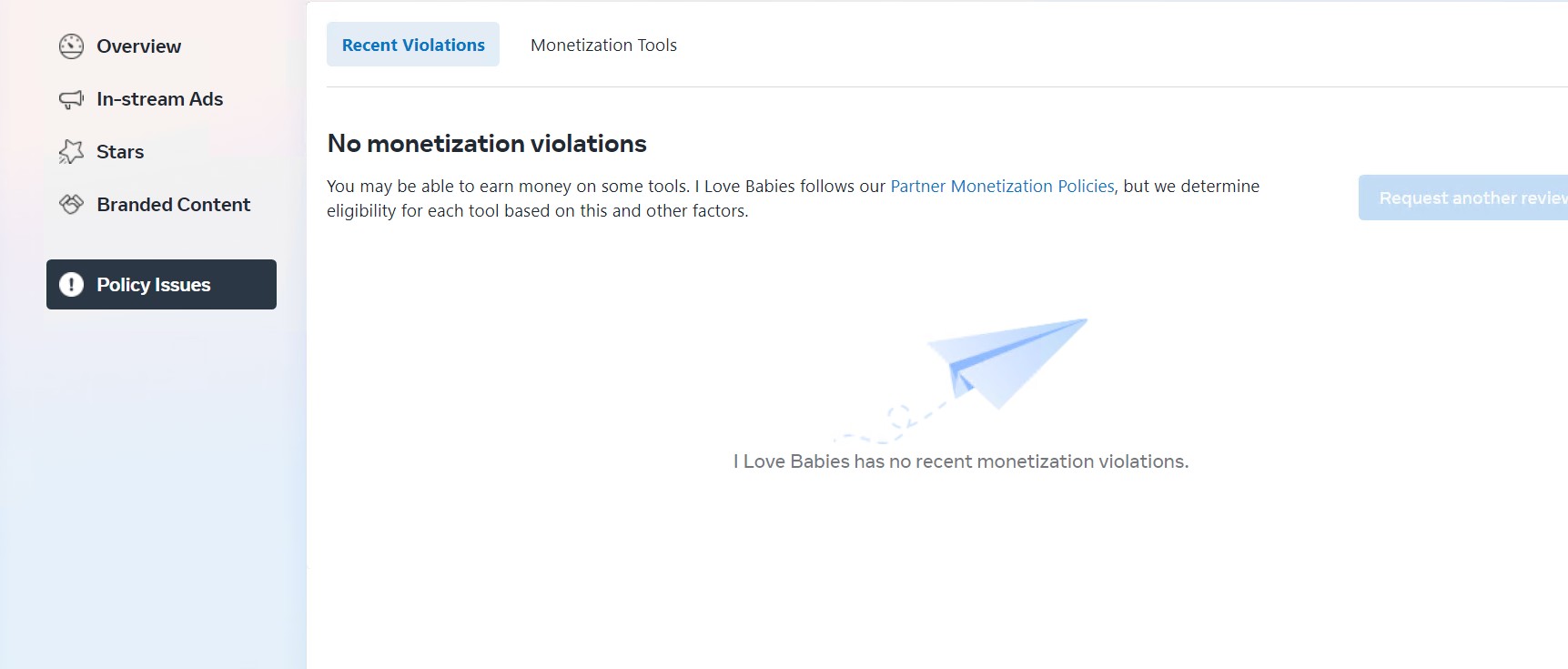Select the Policy Issues text label

pyautogui.click(x=153, y=285)
